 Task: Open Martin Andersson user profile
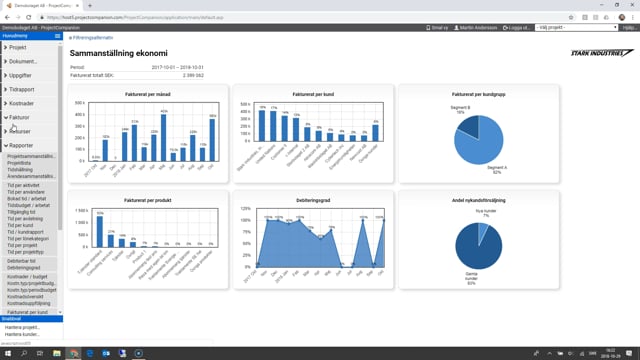(x=476, y=28)
